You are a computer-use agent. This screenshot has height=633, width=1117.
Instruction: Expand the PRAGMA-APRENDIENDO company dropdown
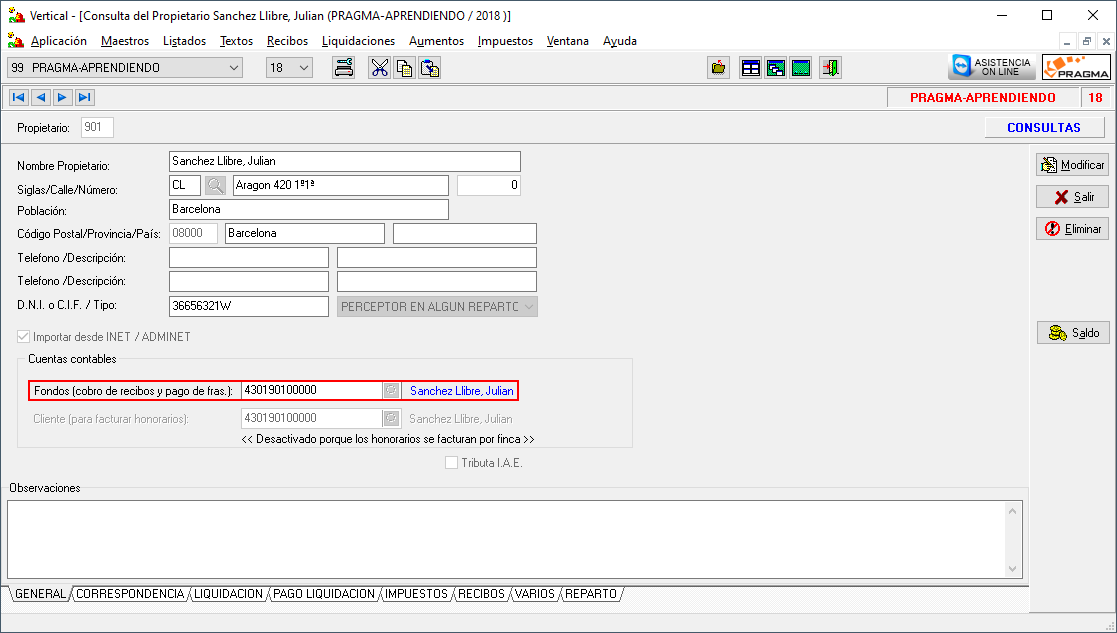pos(234,68)
